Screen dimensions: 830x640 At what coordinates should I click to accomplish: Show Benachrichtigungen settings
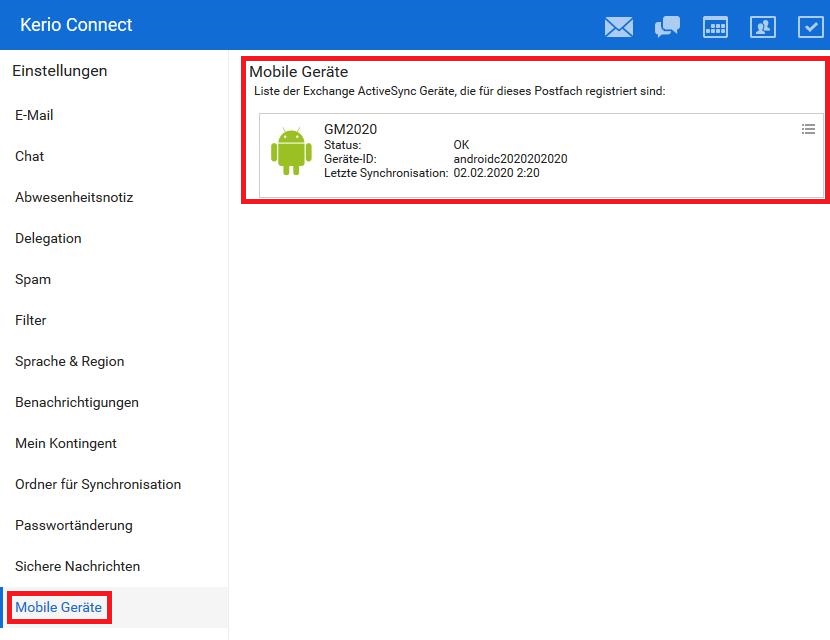(77, 402)
